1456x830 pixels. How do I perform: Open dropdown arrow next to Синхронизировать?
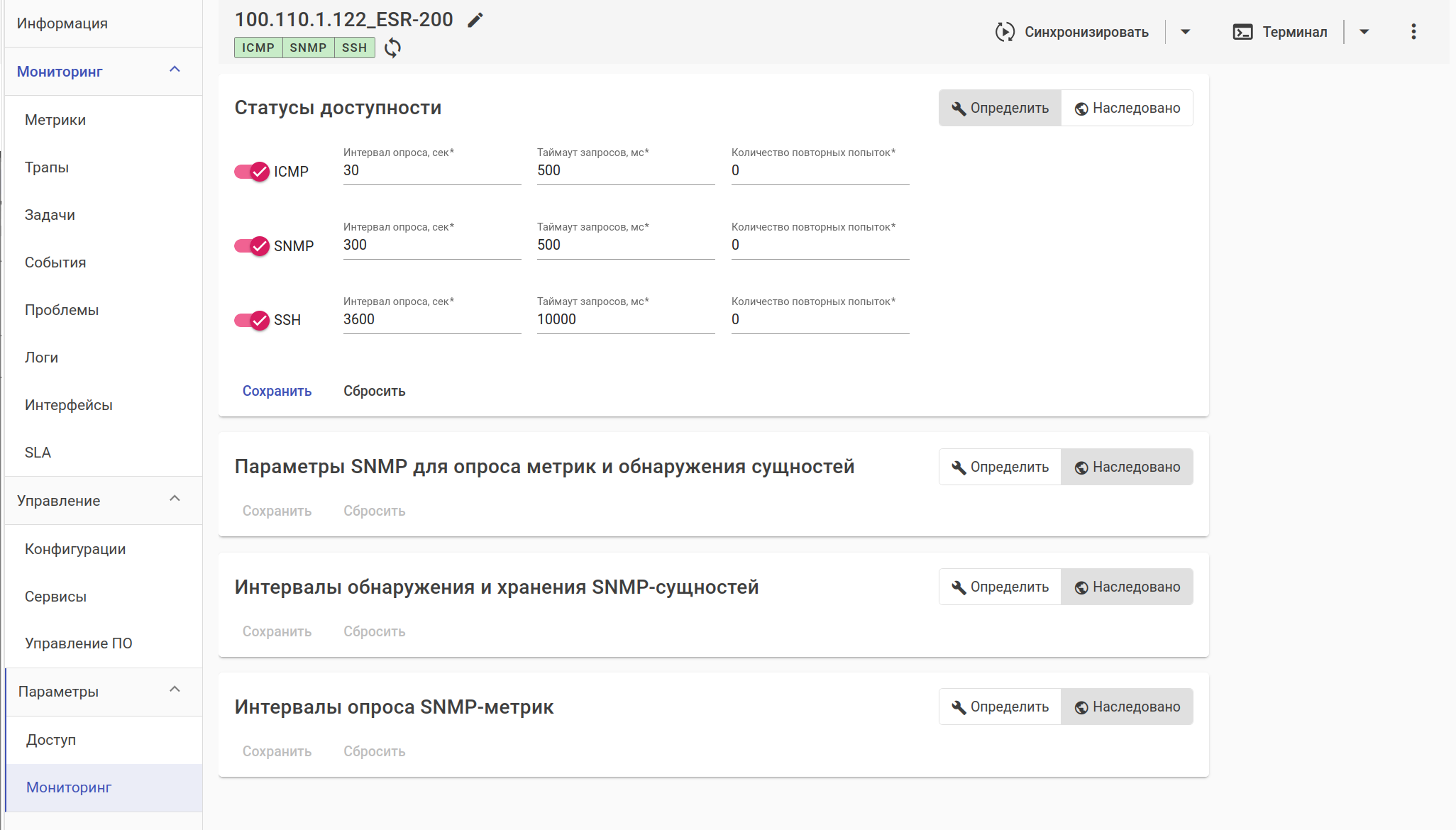[x=1185, y=32]
